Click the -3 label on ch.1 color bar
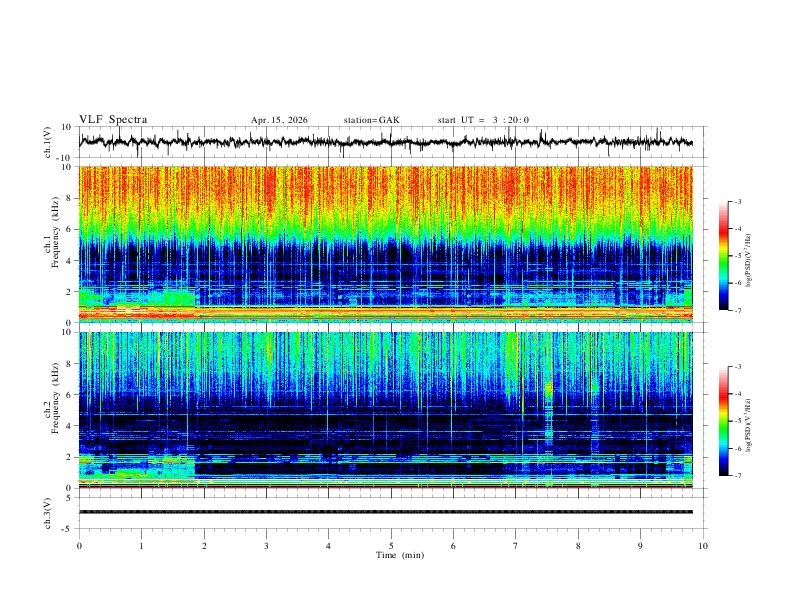792x612 pixels. click(x=738, y=201)
